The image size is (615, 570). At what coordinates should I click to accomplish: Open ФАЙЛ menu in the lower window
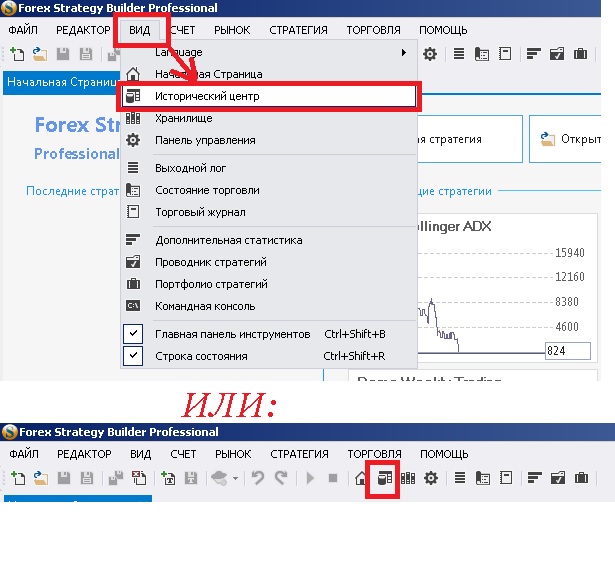click(x=24, y=454)
